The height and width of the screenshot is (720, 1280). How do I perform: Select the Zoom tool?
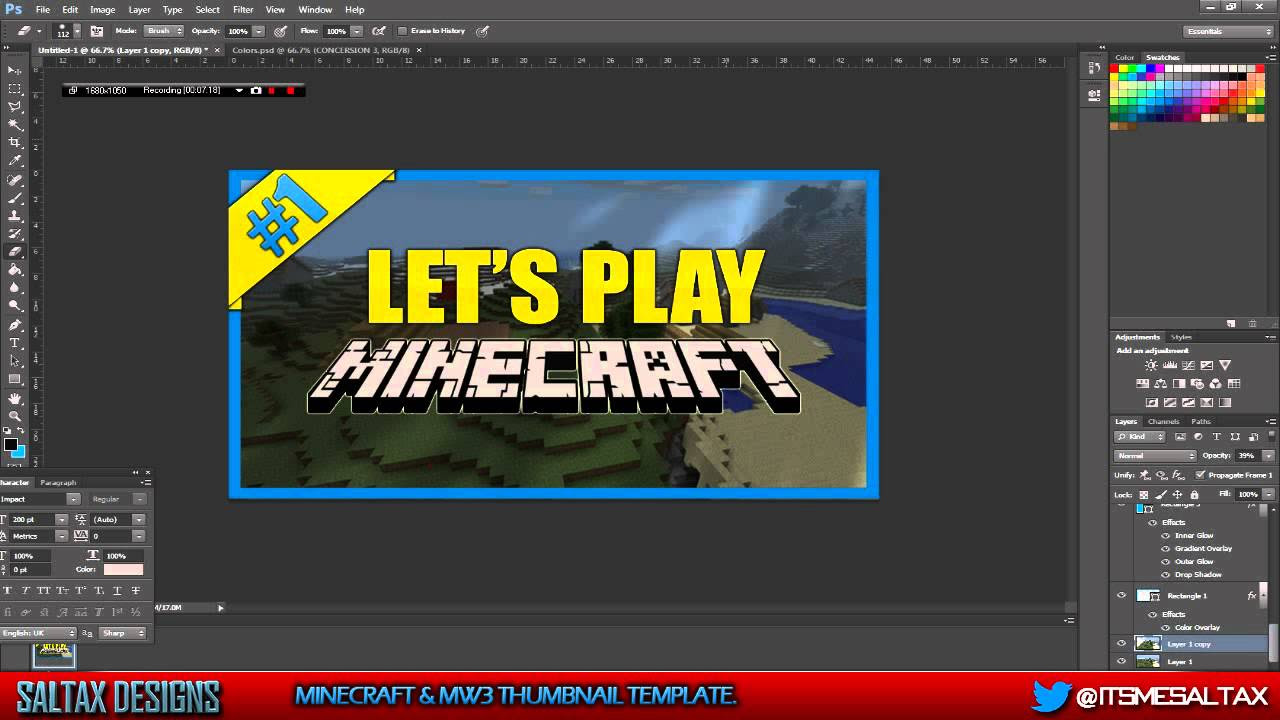click(15, 416)
